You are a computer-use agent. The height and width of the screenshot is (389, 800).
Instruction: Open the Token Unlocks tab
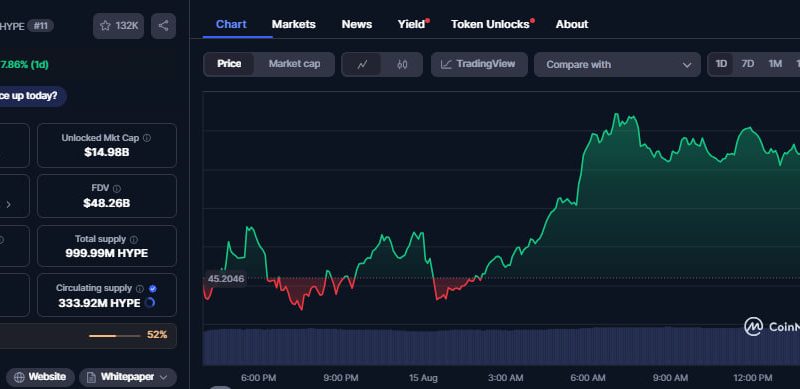pos(490,25)
